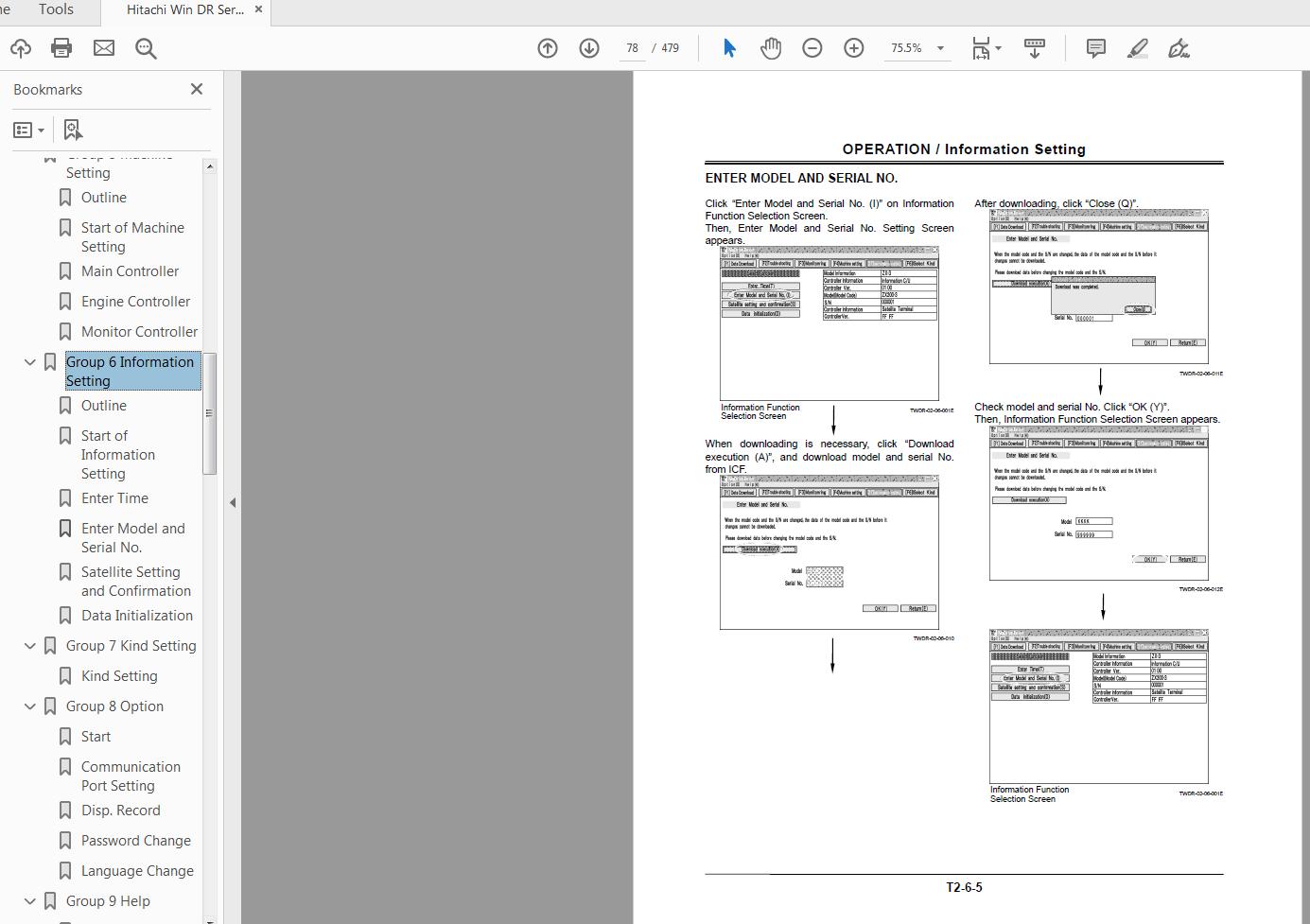Open the Fill & Sign pen tool

(x=1179, y=48)
